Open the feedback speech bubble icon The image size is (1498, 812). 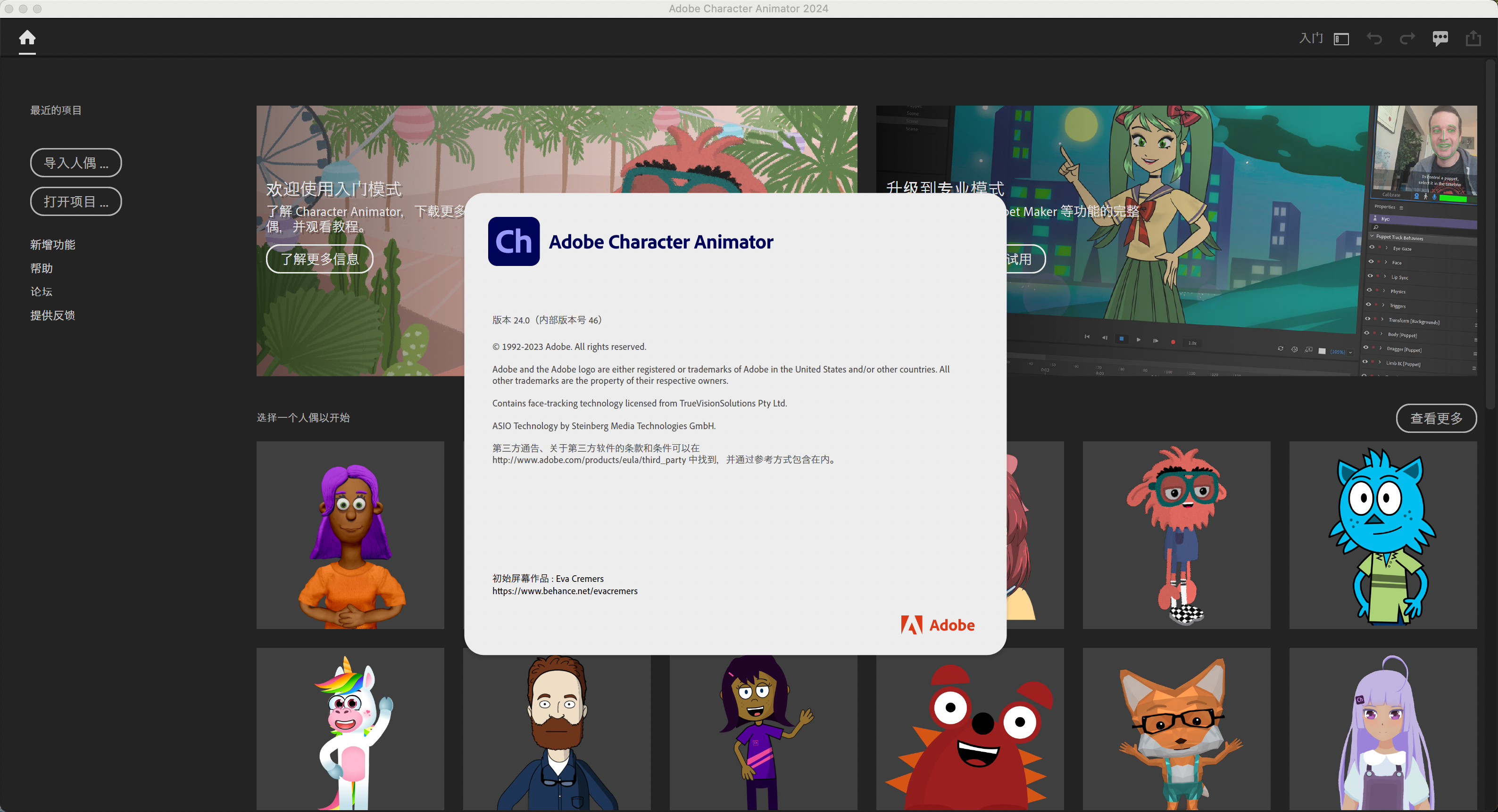coord(1440,39)
